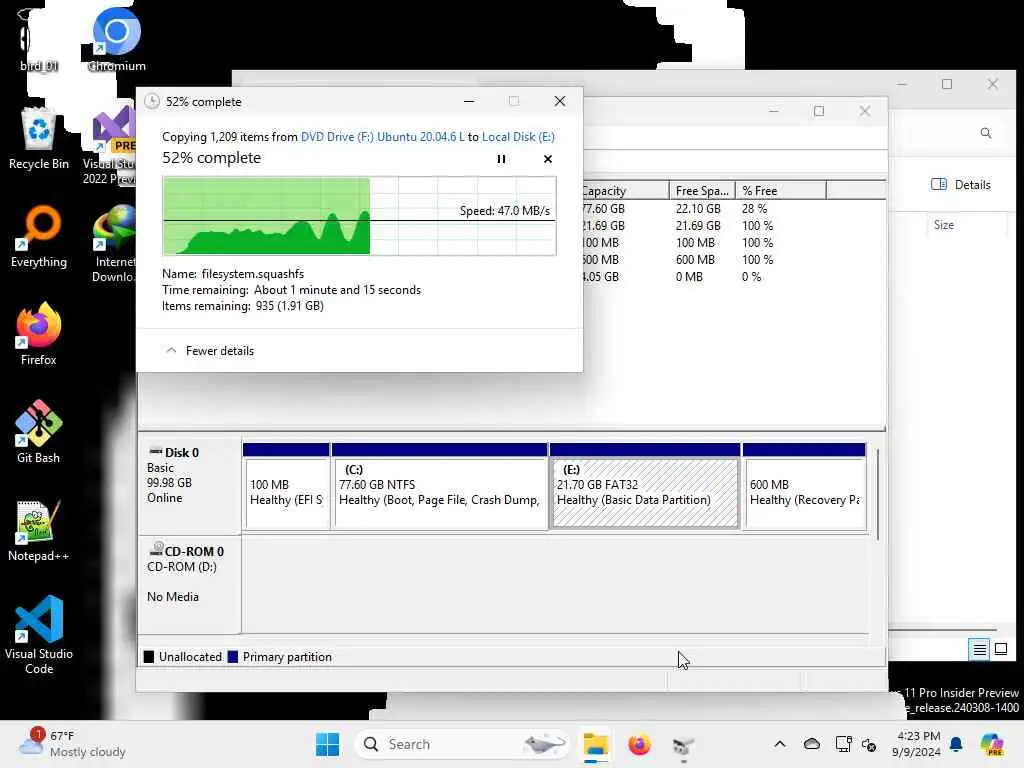Image resolution: width=1024 pixels, height=768 pixels.
Task: Launch Visual Studio Code shortcut
Action: (39, 635)
